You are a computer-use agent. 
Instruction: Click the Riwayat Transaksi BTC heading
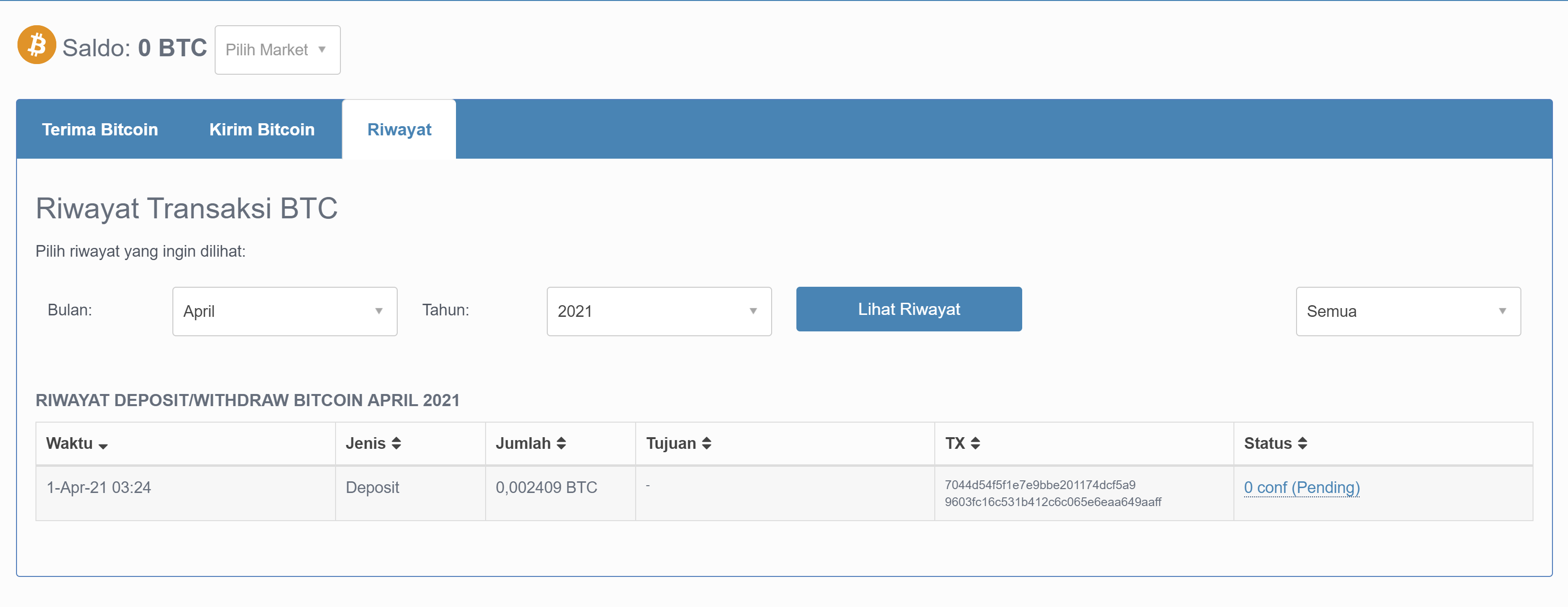pyautogui.click(x=186, y=209)
